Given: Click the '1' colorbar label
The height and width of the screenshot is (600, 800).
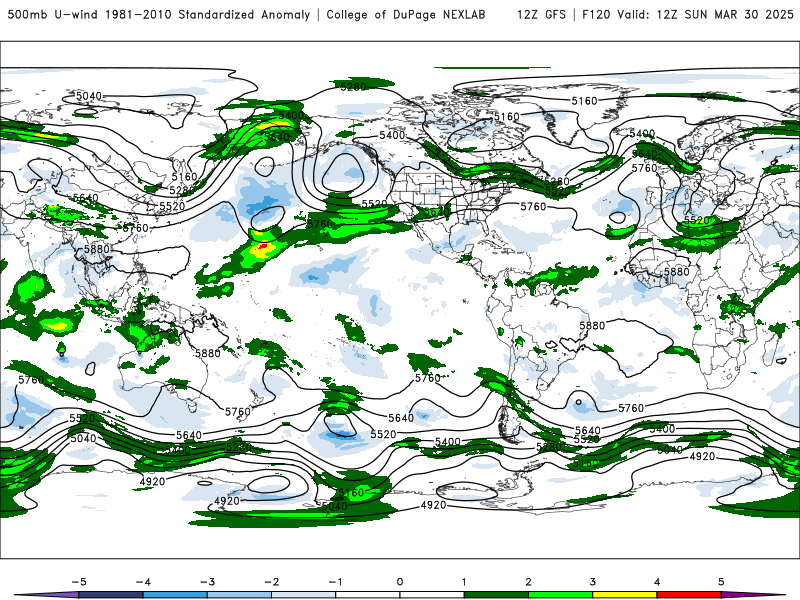Looking at the screenshot, I should (x=464, y=582).
